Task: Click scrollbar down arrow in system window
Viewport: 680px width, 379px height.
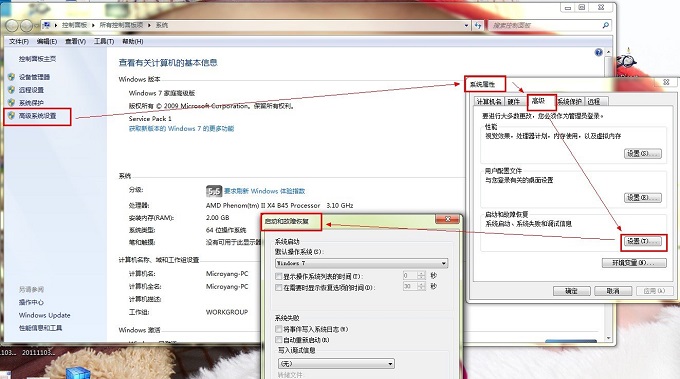Action: [608, 338]
